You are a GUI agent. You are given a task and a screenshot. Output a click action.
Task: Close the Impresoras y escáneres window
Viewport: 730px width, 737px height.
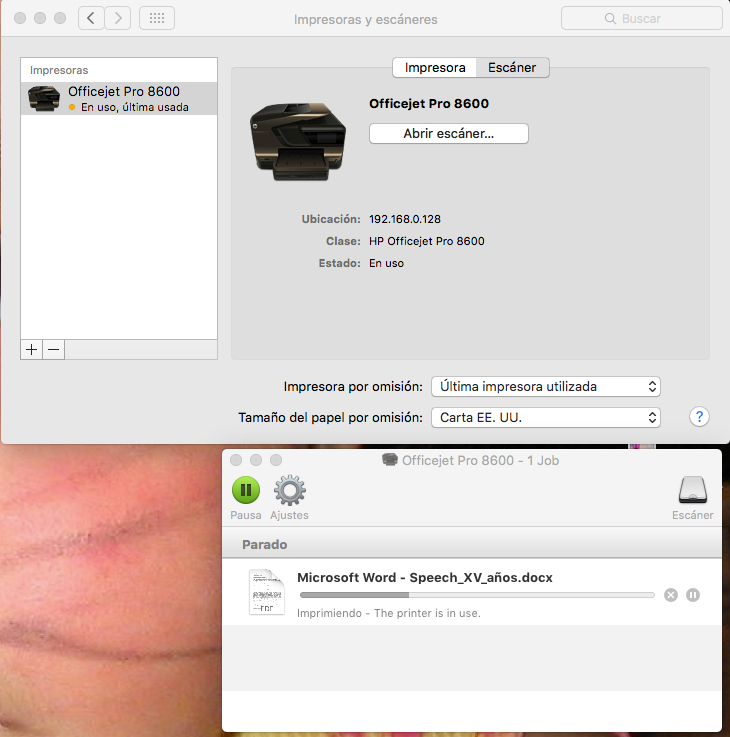(20, 18)
